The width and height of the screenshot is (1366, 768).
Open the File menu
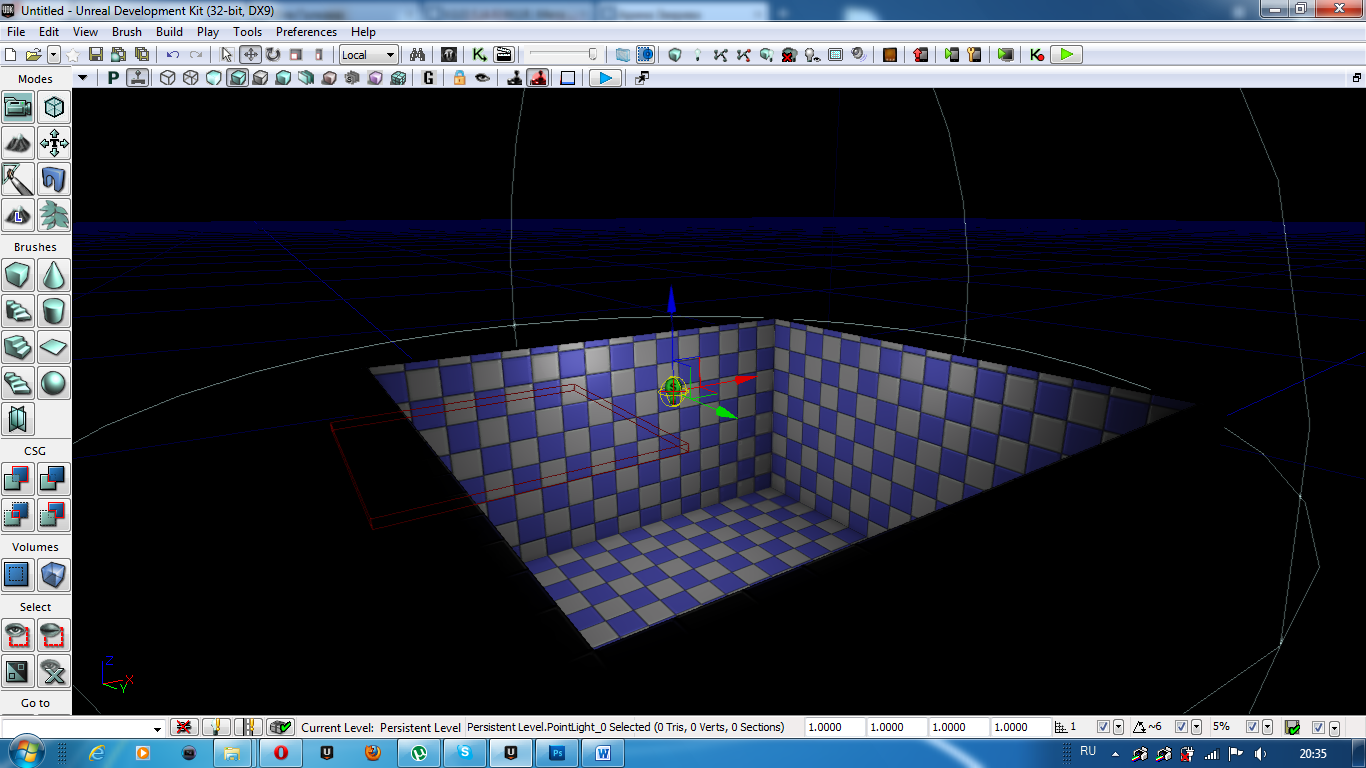pos(16,32)
